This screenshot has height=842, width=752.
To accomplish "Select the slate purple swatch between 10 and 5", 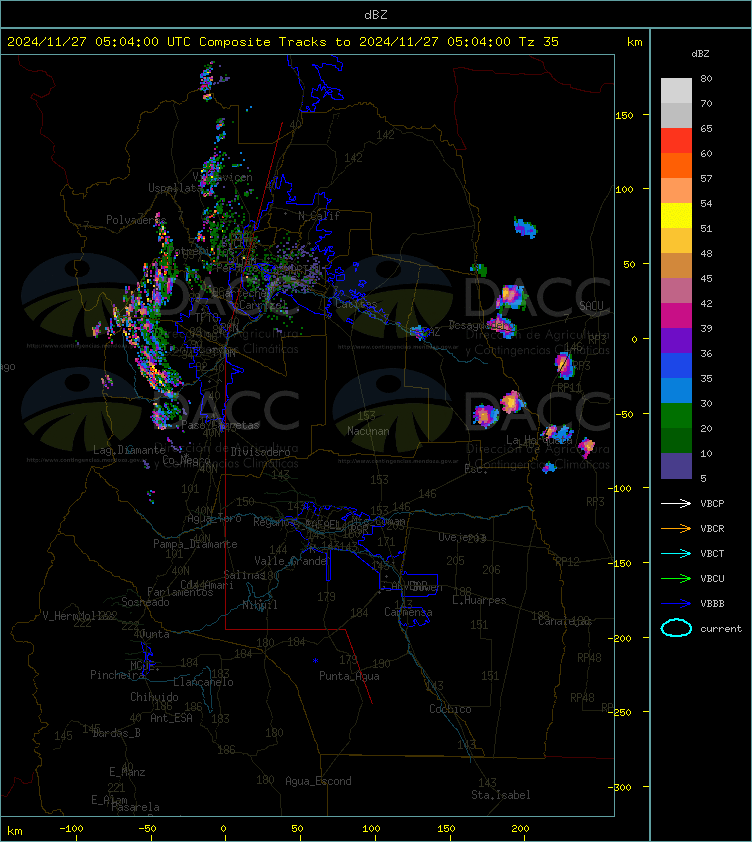I will pos(676,465).
